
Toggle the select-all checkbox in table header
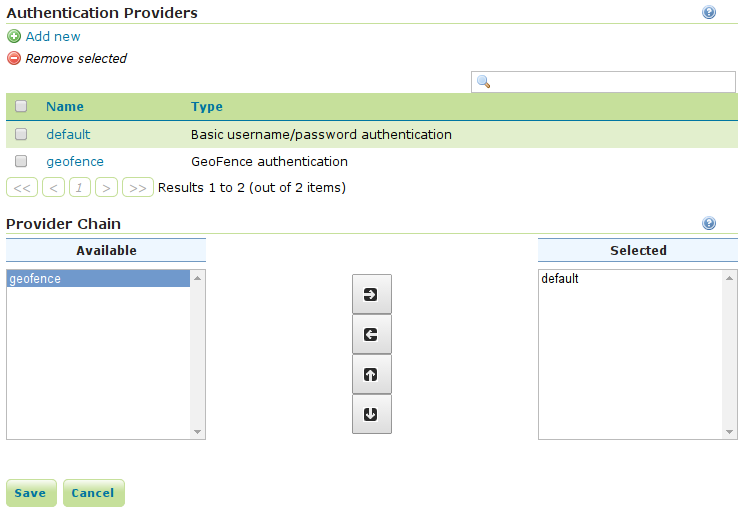[x=21, y=107]
